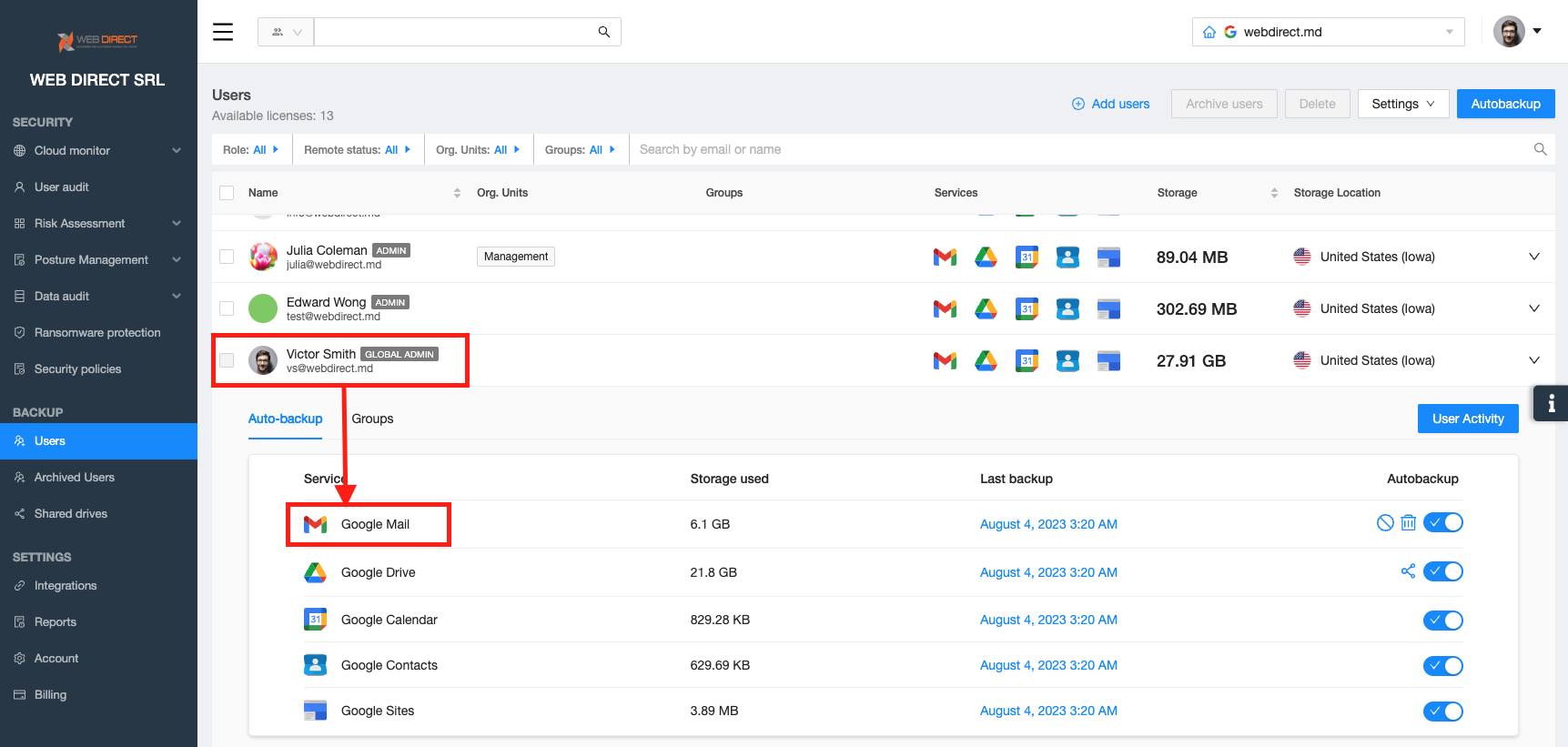Open the Role filter dropdown
This screenshot has height=747, width=1568.
tap(251, 149)
